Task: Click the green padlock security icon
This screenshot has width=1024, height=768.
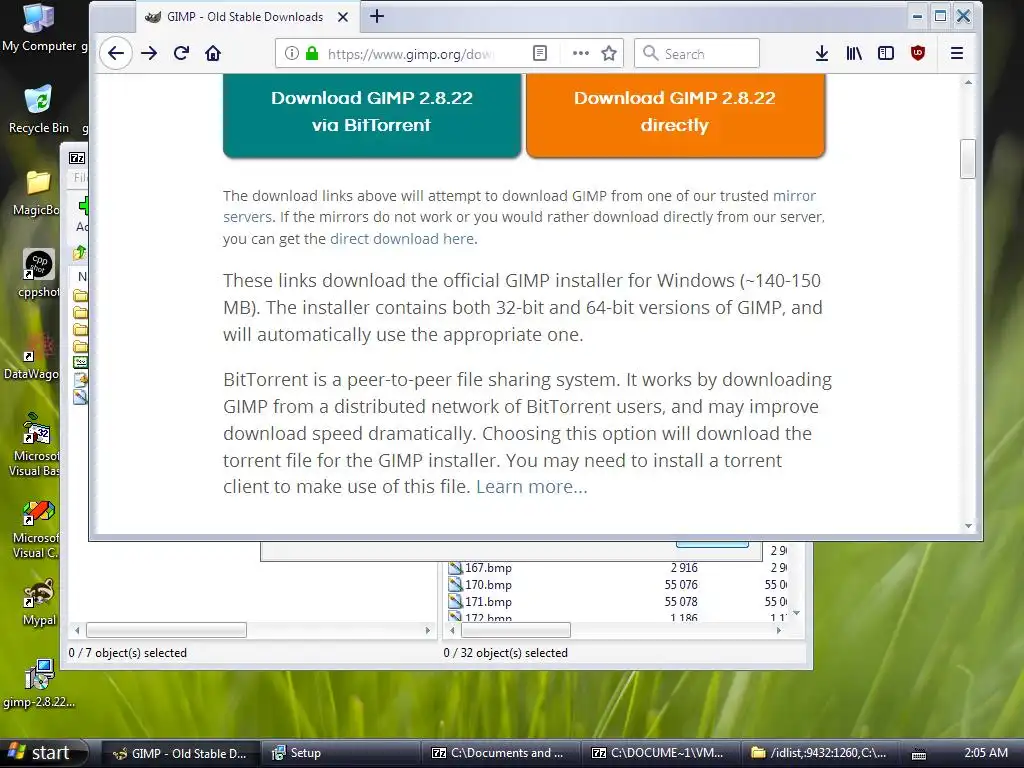Action: (x=312, y=53)
